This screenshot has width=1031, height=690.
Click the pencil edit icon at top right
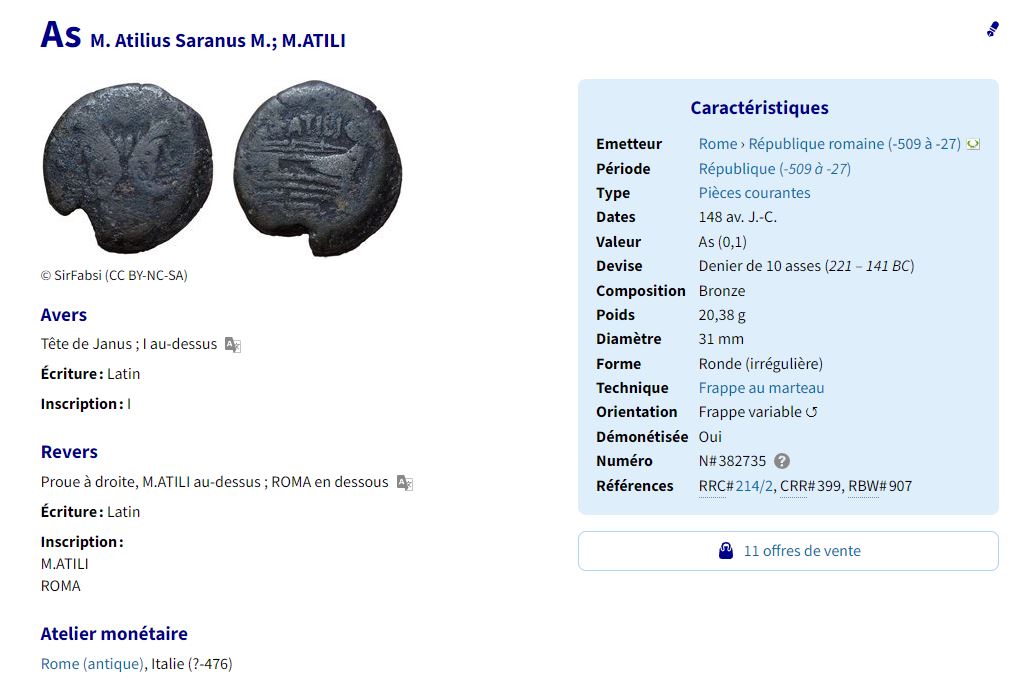click(x=992, y=28)
